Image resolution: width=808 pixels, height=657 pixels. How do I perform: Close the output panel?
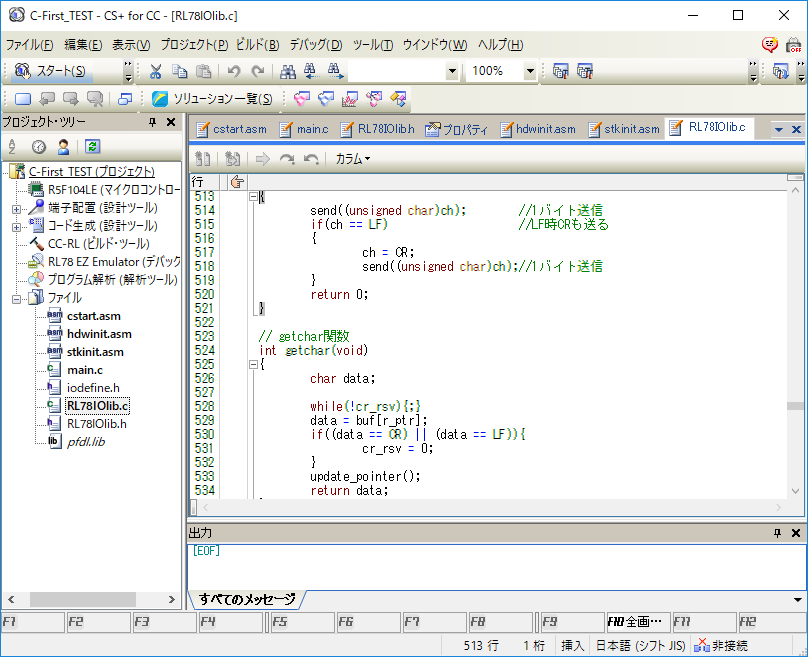(x=796, y=533)
